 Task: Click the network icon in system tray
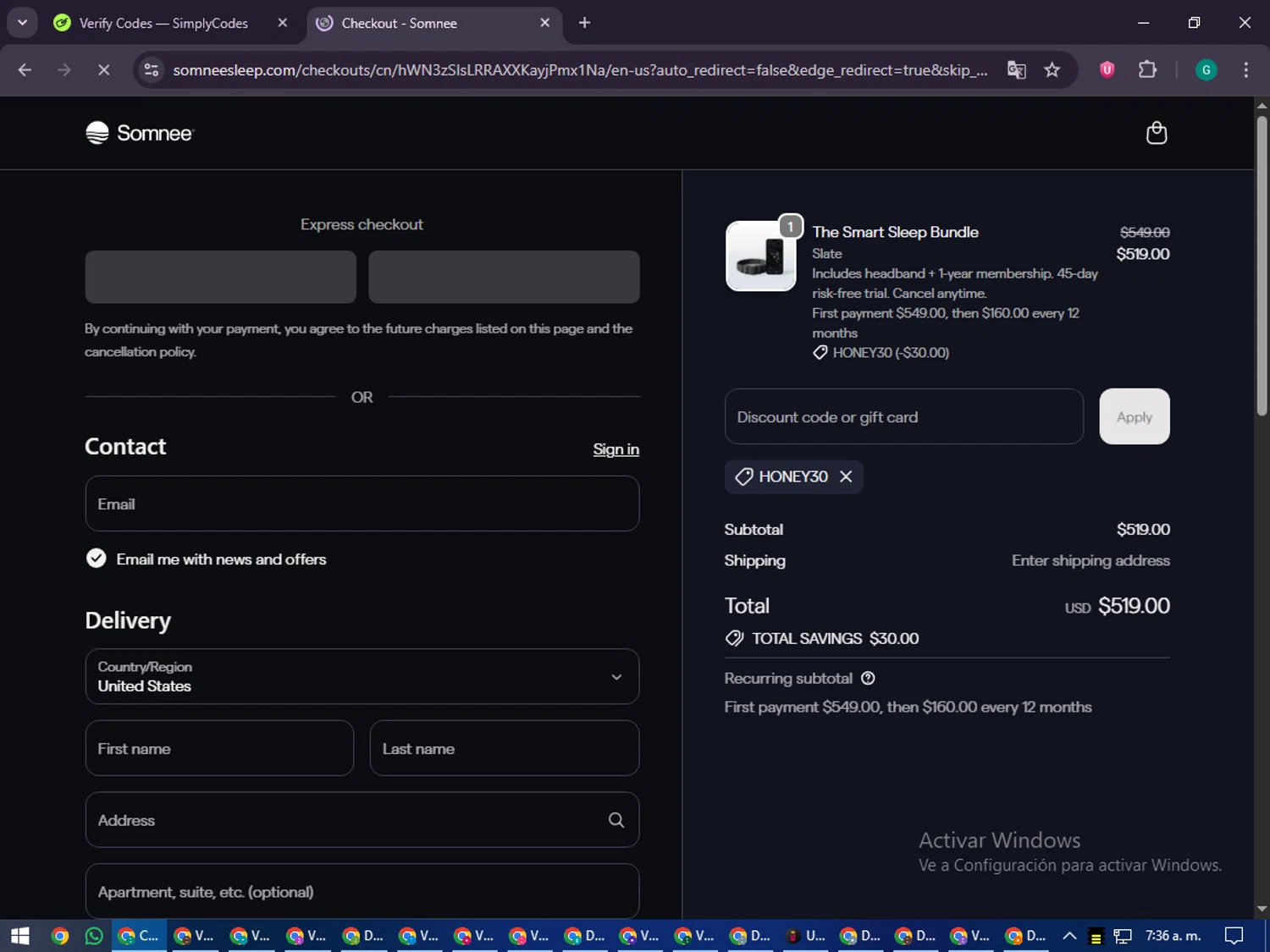coord(1123,936)
